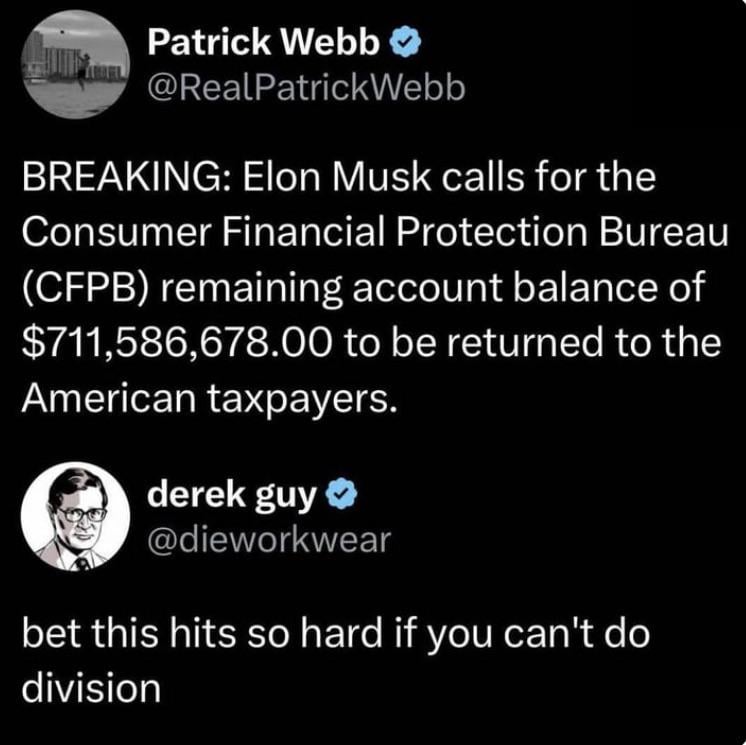Click the can't do phrase in reply
This screenshot has width=746, height=745.
coord(576,633)
